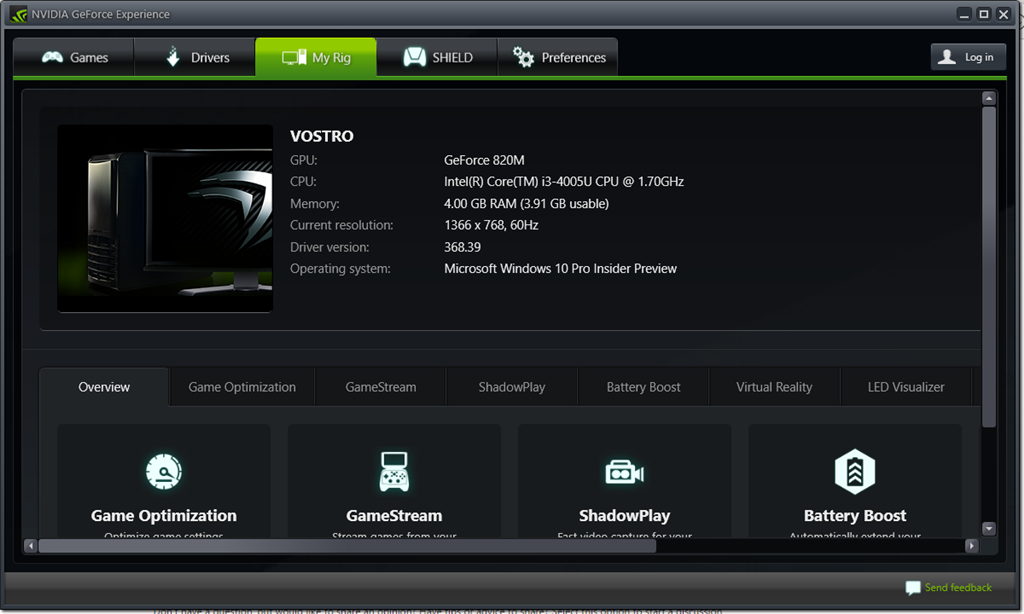Viewport: 1024px width, 614px height.
Task: Open the SHIELD tab
Action: 437,57
